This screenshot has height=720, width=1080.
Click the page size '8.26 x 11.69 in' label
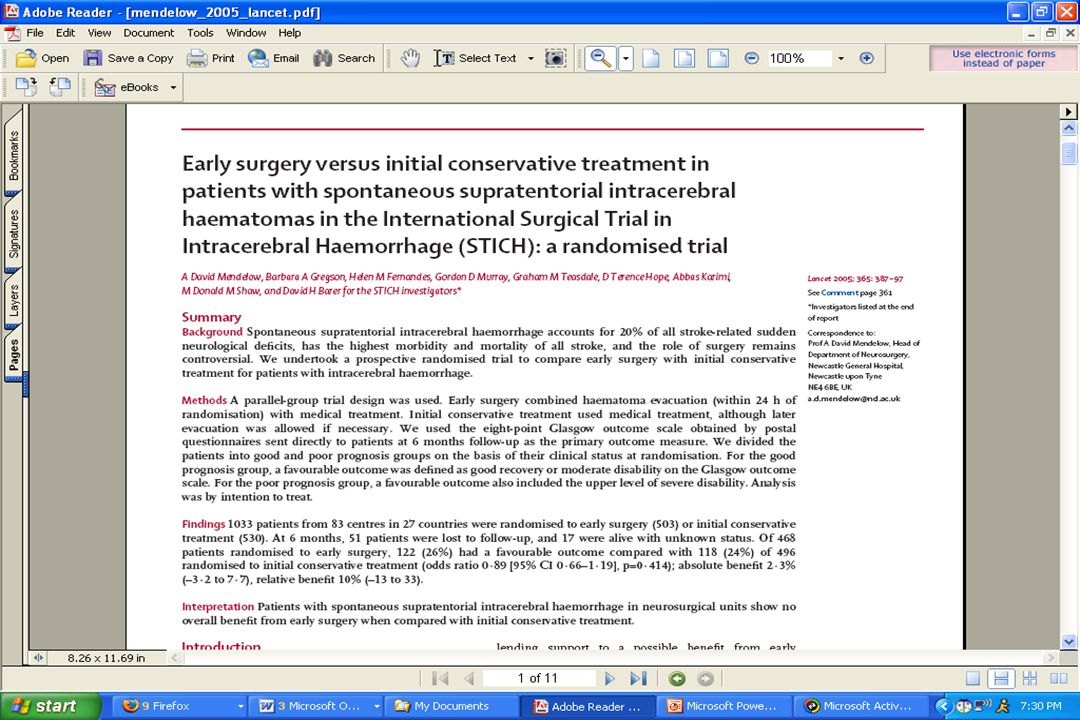coord(106,659)
